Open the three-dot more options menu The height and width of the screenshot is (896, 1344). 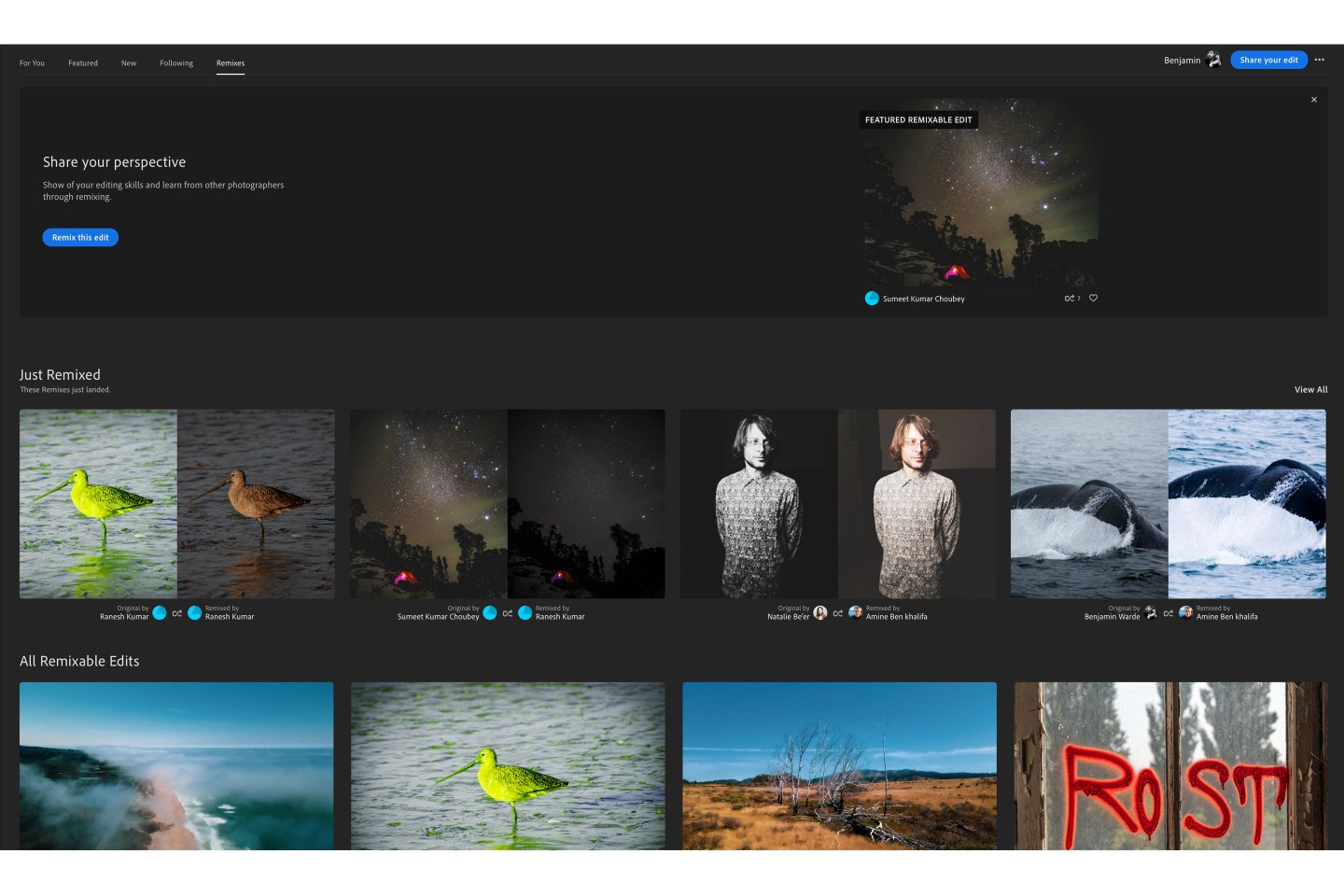coord(1319,60)
